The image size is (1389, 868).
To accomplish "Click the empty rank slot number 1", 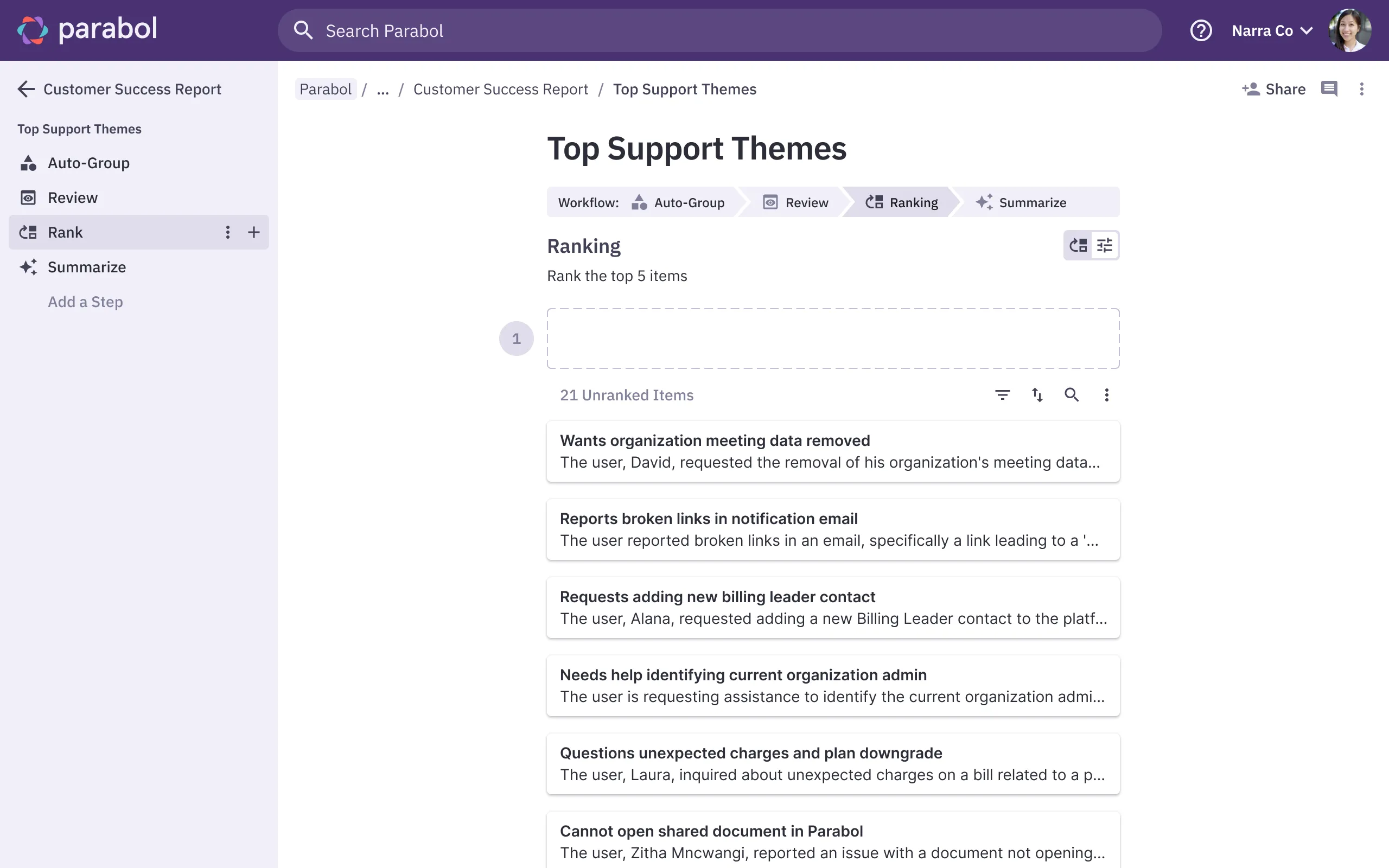I will coord(517,338).
